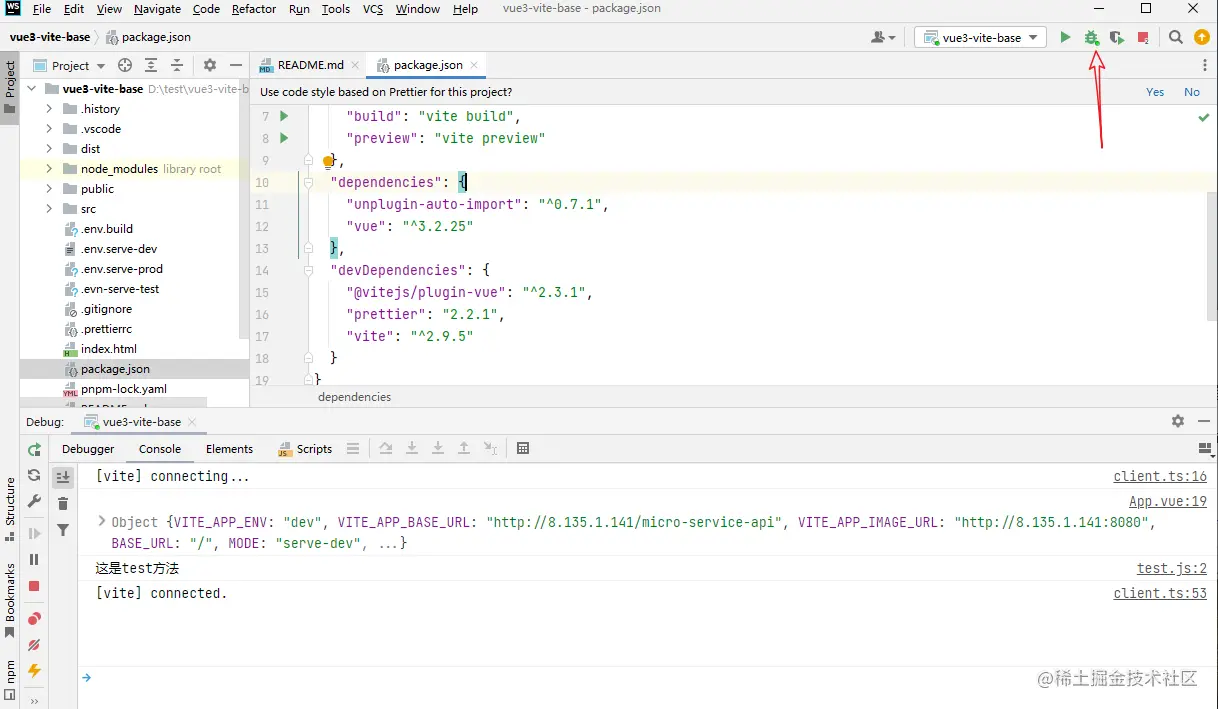Hide the Project panel with minus icon
This screenshot has width=1218, height=709.
click(235, 65)
